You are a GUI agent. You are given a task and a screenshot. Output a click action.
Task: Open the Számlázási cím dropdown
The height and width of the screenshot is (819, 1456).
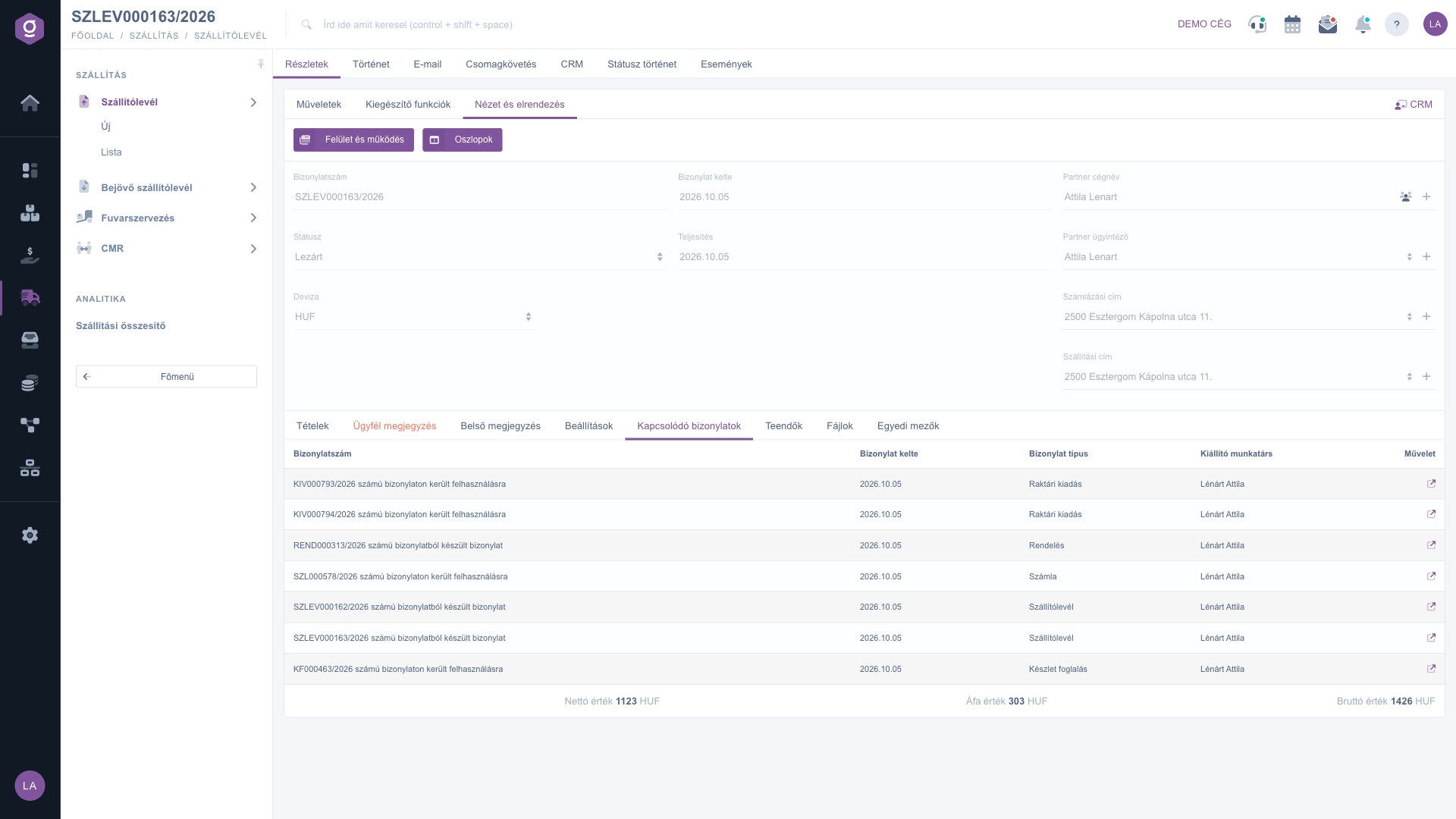click(x=1238, y=317)
